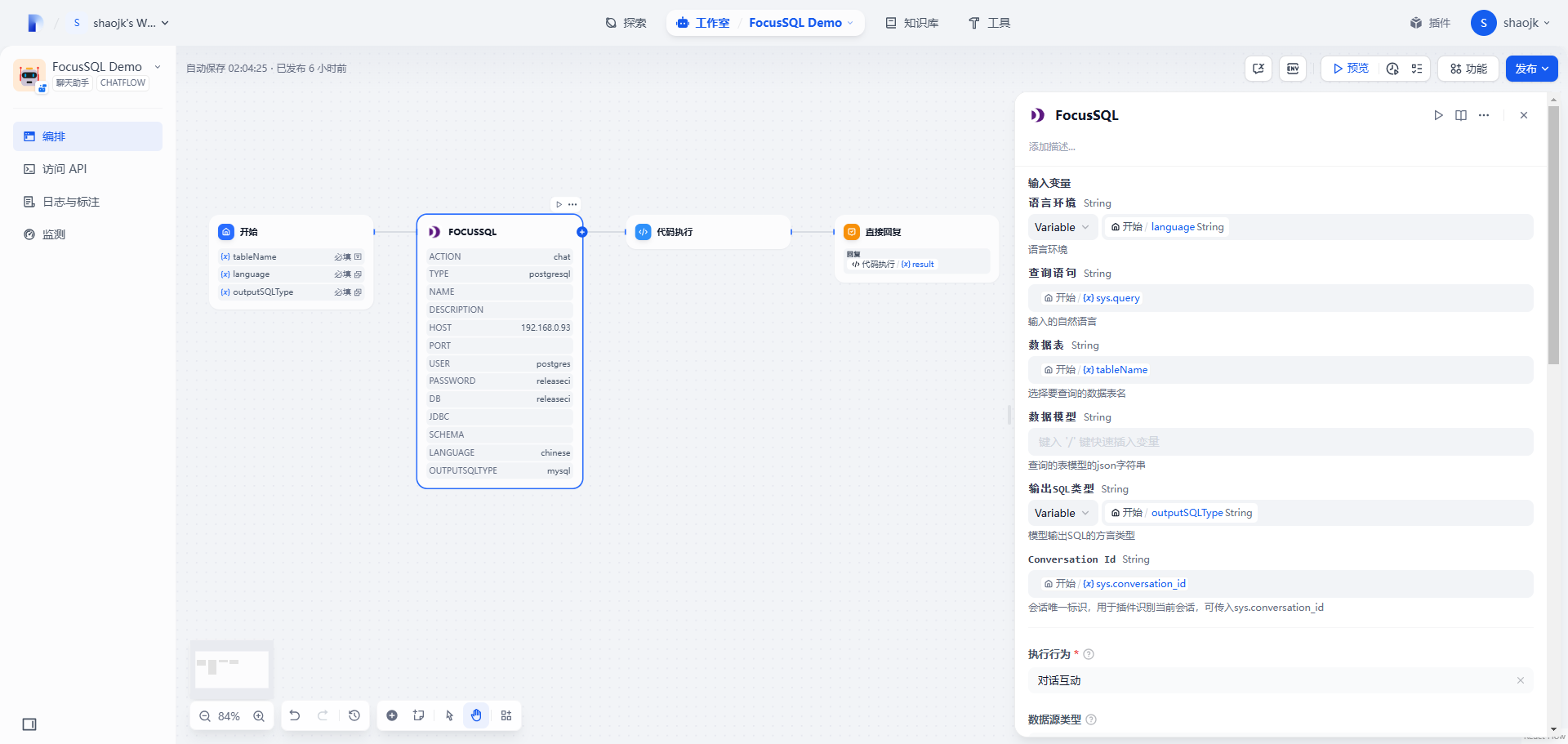Open the checklist icon next to preview
The width and height of the screenshot is (1568, 744).
[x=1417, y=69]
